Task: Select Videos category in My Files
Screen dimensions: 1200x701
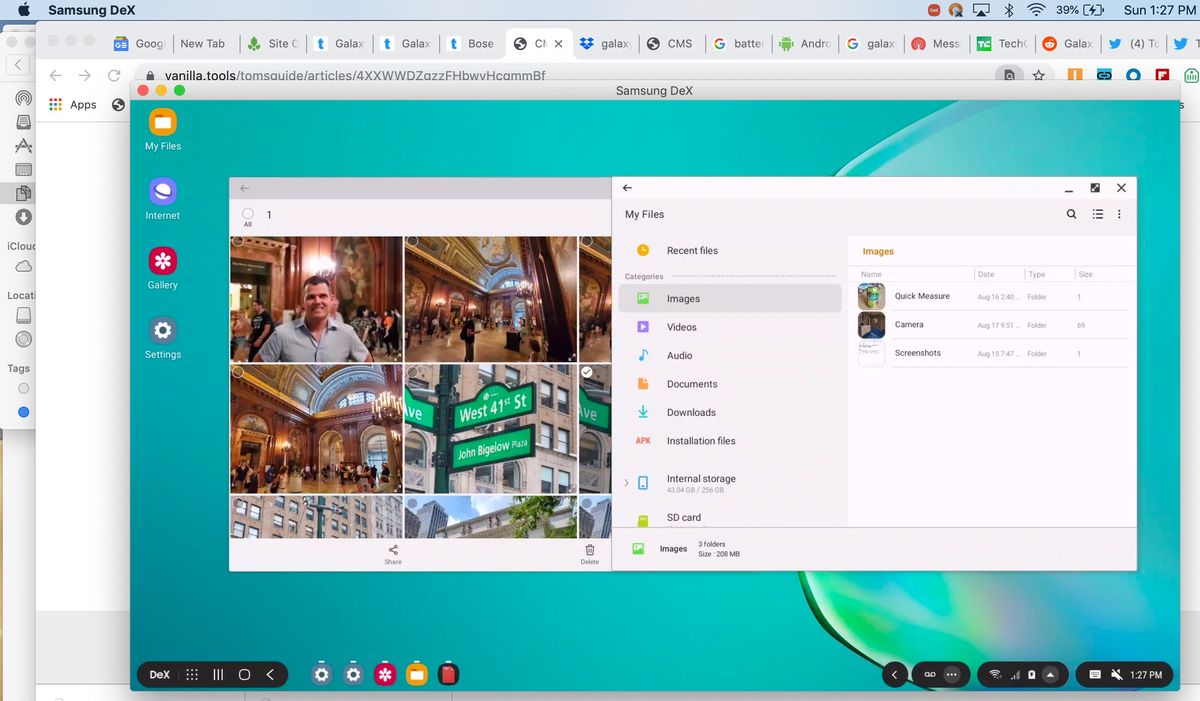Action: (681, 327)
